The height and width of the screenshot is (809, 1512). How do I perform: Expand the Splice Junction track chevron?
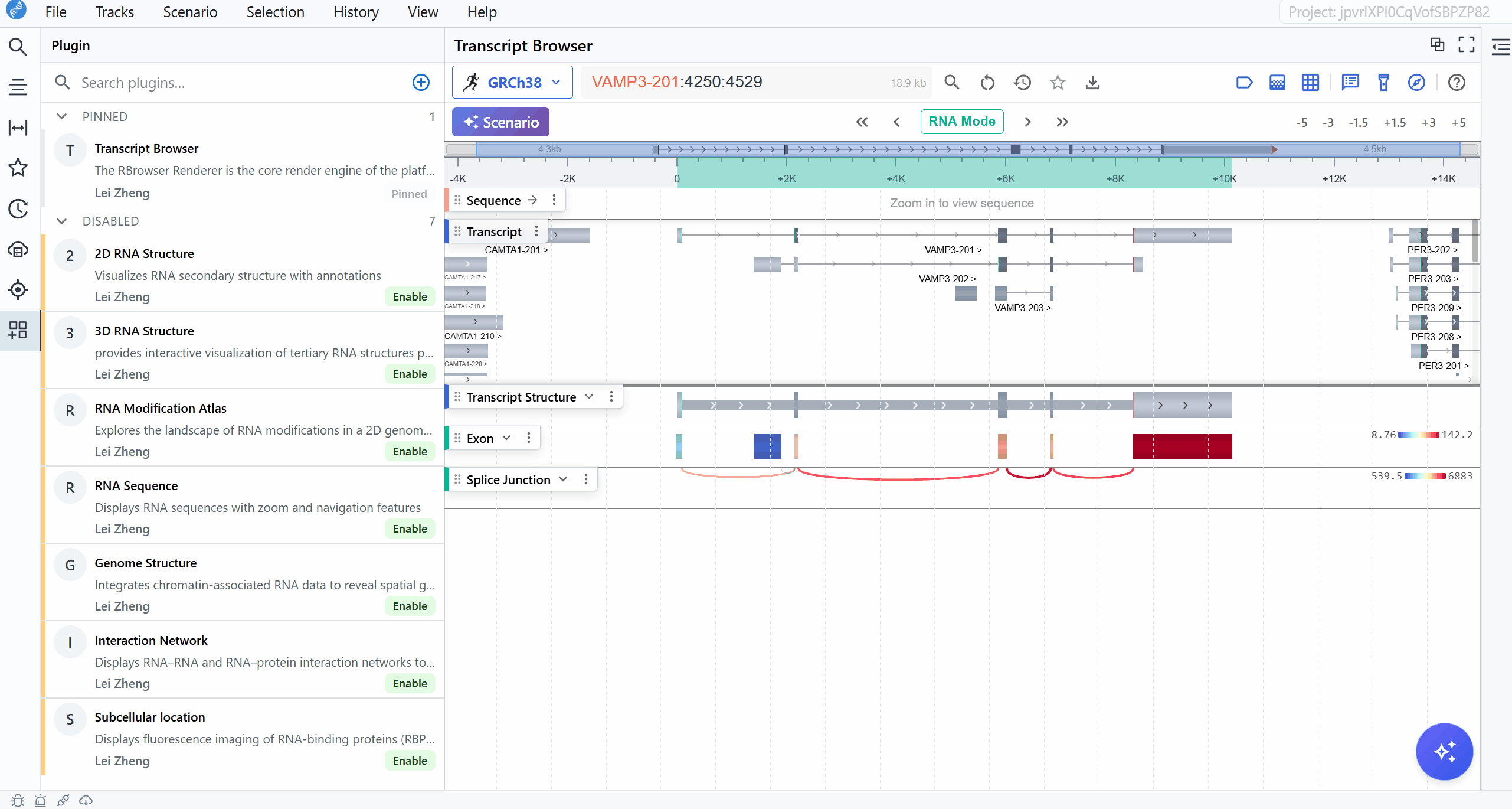563,479
